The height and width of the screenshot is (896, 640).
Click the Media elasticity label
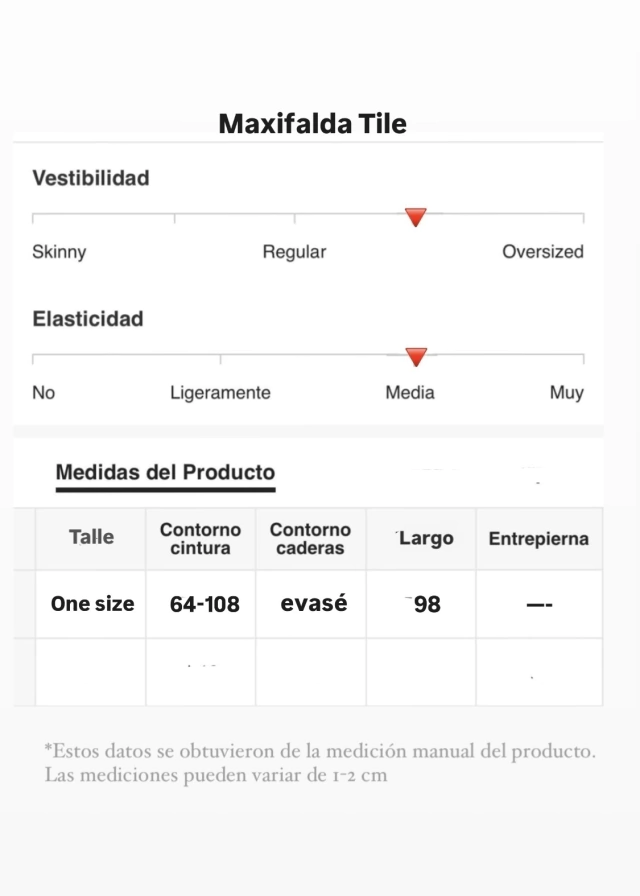[410, 393]
